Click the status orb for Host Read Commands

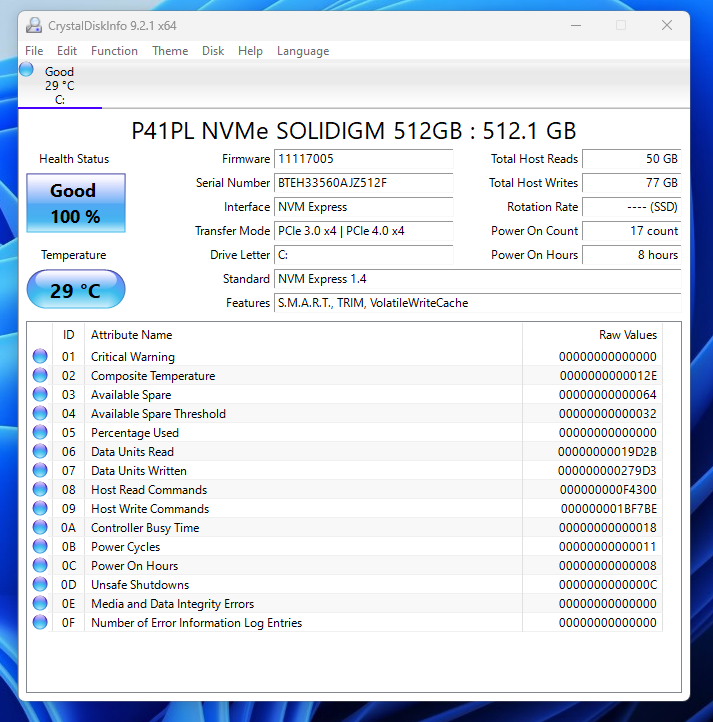40,489
